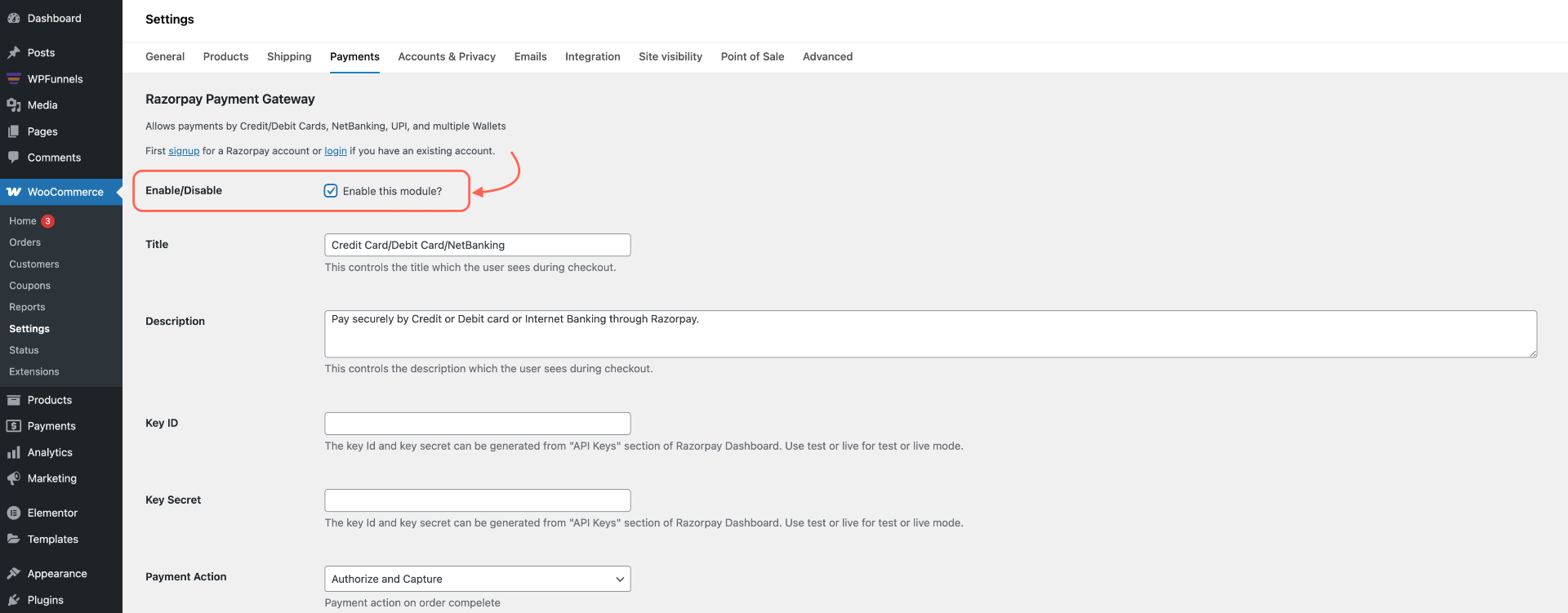Click the Media library icon
1568x613 pixels.
click(14, 104)
